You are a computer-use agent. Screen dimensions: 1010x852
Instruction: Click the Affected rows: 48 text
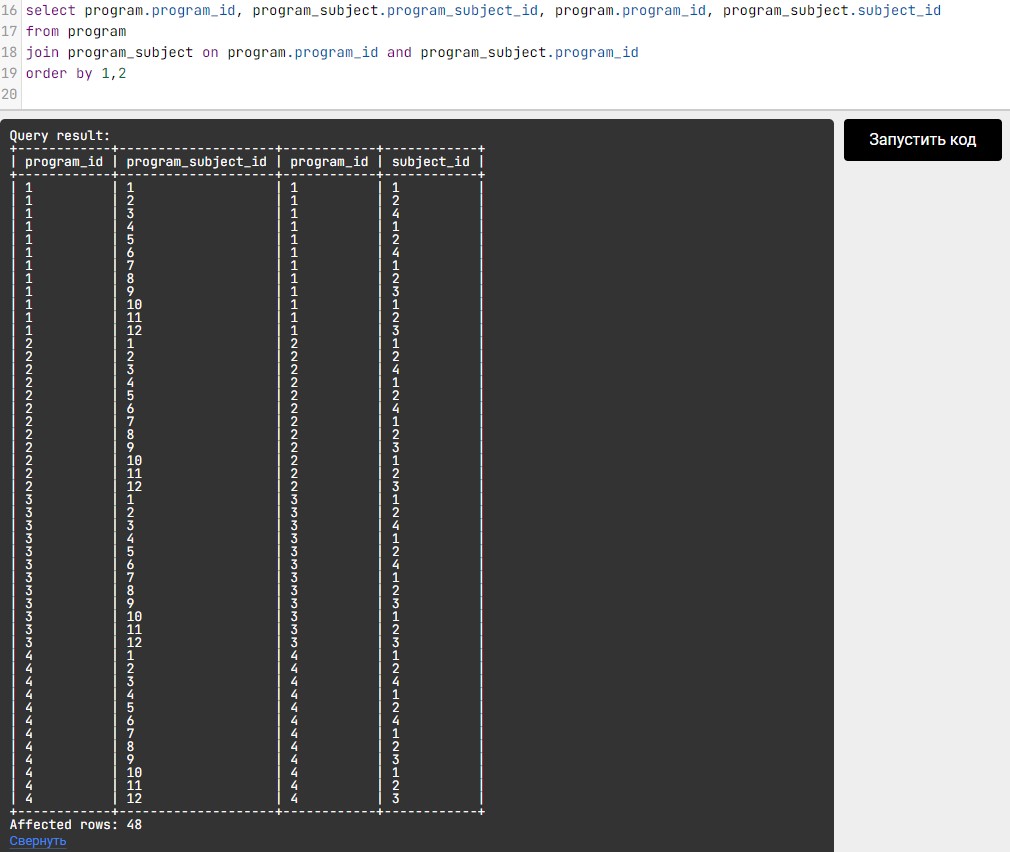pos(76,825)
